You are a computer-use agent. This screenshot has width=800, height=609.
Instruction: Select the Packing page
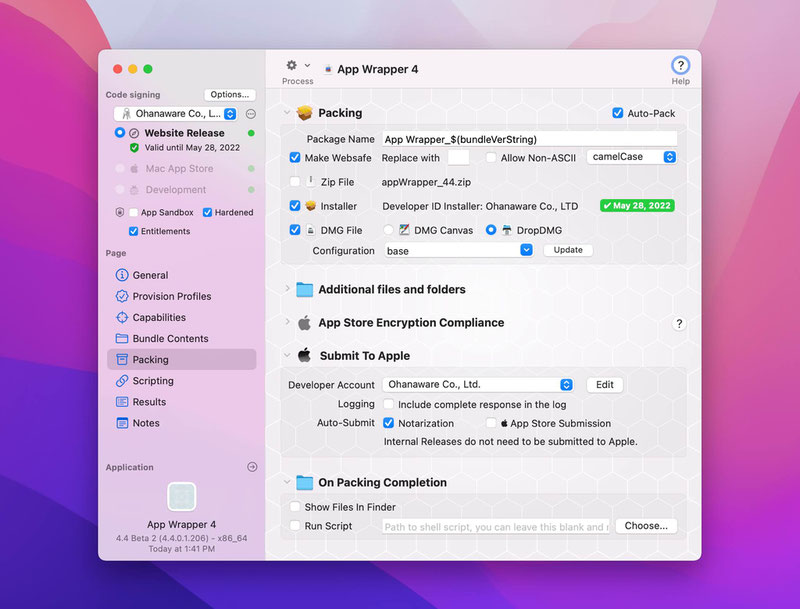click(x=182, y=360)
